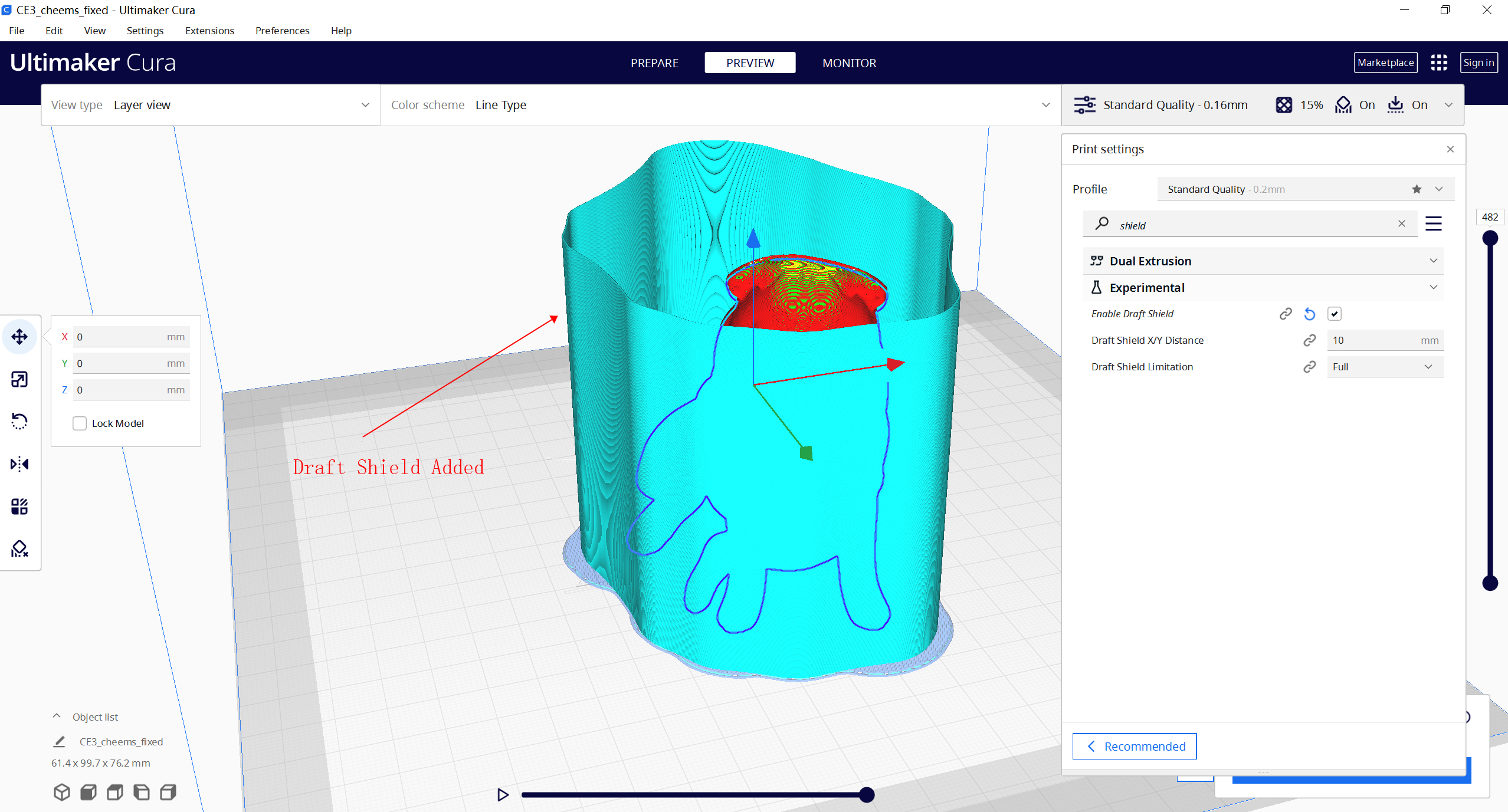The width and height of the screenshot is (1508, 812).
Task: Open the Extensions menu
Action: 209,31
